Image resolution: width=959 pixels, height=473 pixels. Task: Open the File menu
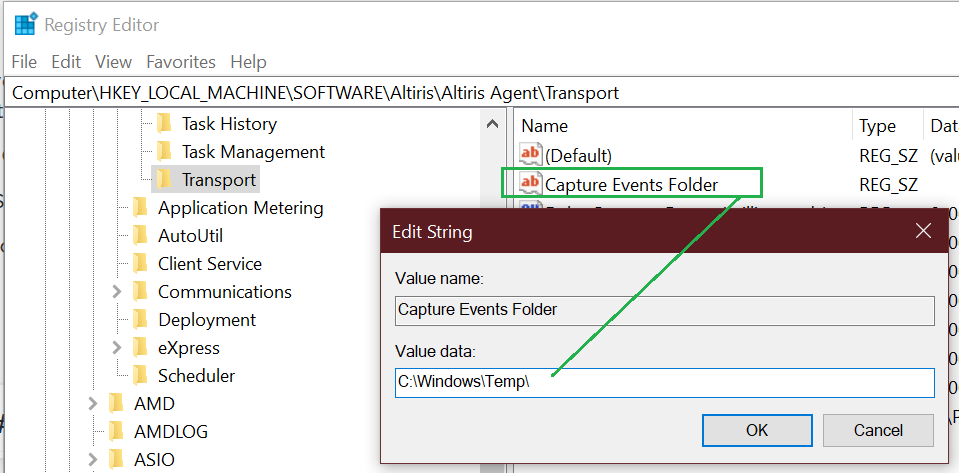coord(24,62)
